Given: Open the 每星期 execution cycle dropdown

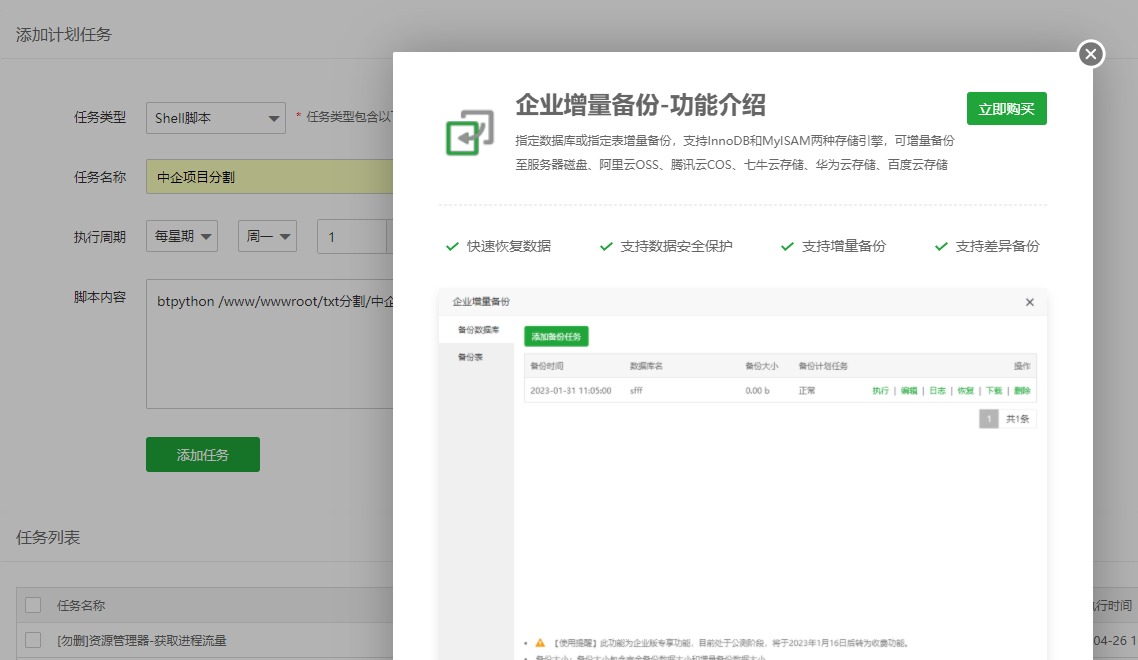Looking at the screenshot, I should [x=181, y=236].
